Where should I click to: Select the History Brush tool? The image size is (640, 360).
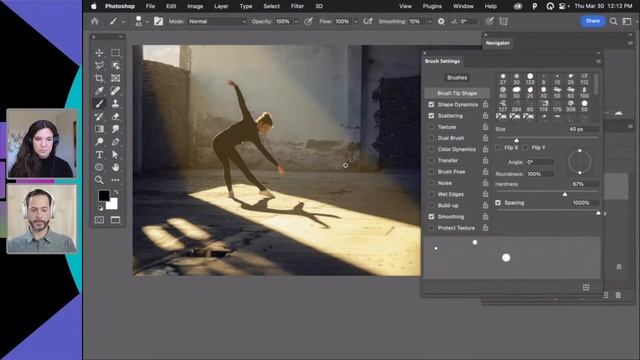point(99,116)
